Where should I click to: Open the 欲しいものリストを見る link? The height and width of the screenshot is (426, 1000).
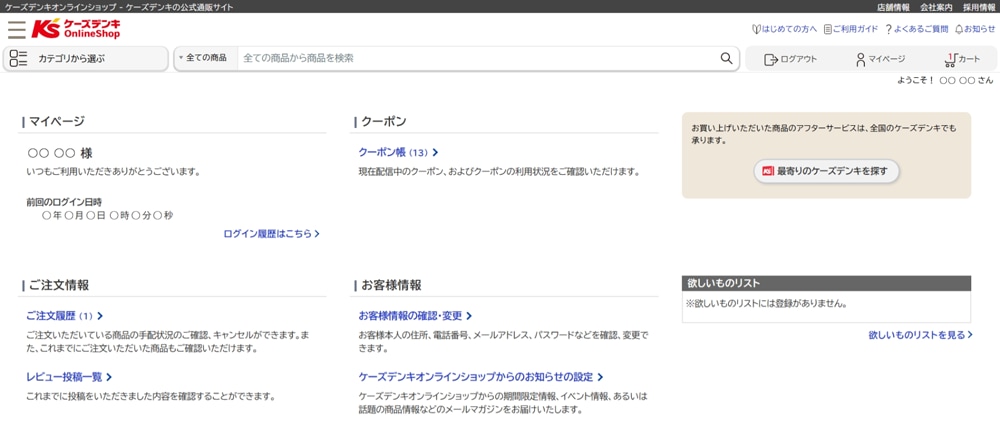click(917, 335)
